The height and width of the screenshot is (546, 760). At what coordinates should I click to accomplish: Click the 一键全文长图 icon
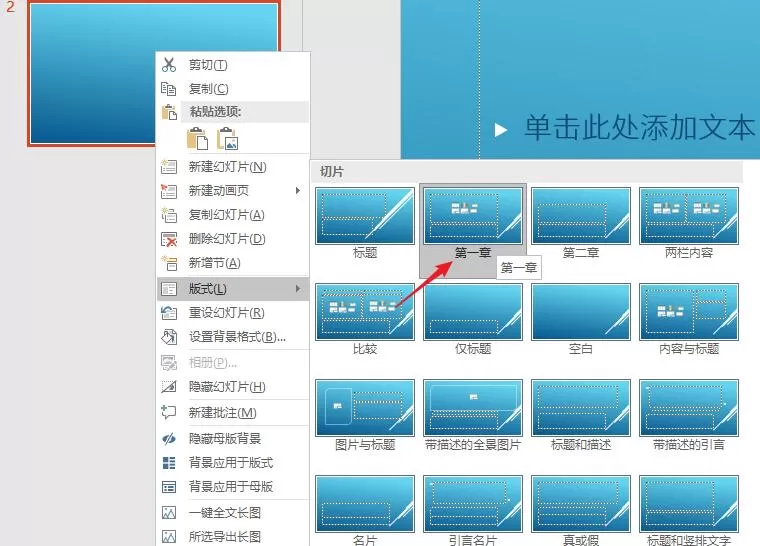(169, 513)
